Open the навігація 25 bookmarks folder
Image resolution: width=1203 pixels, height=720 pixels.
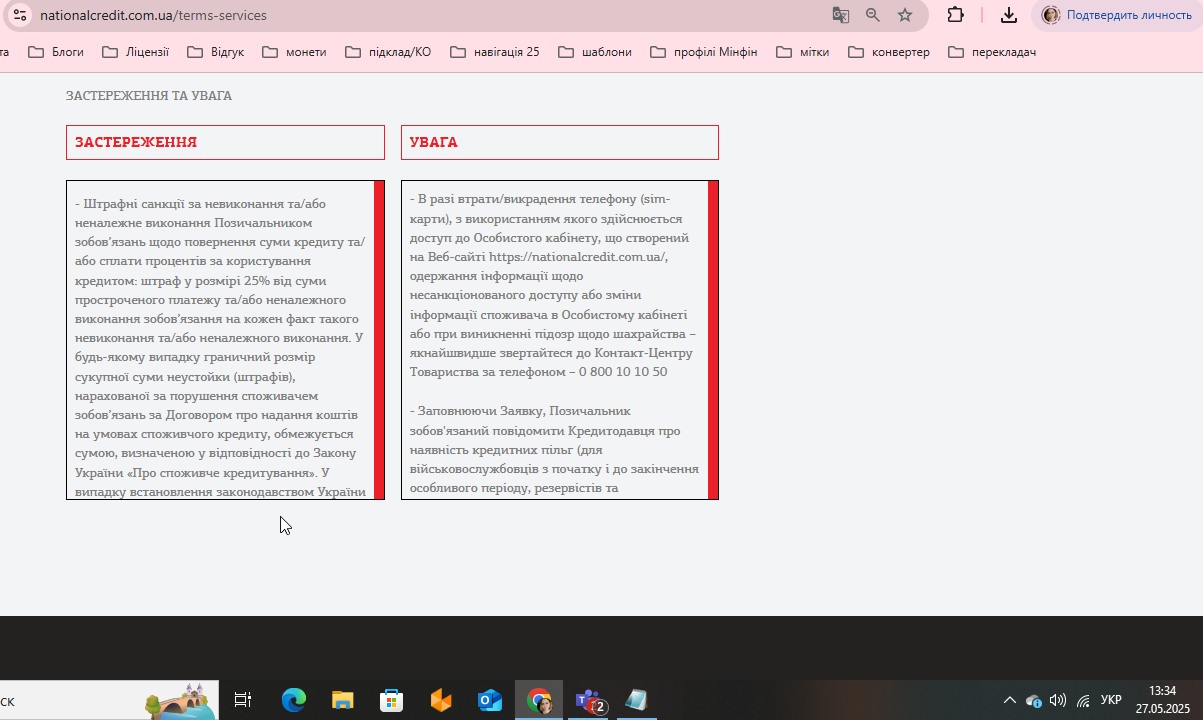point(495,52)
